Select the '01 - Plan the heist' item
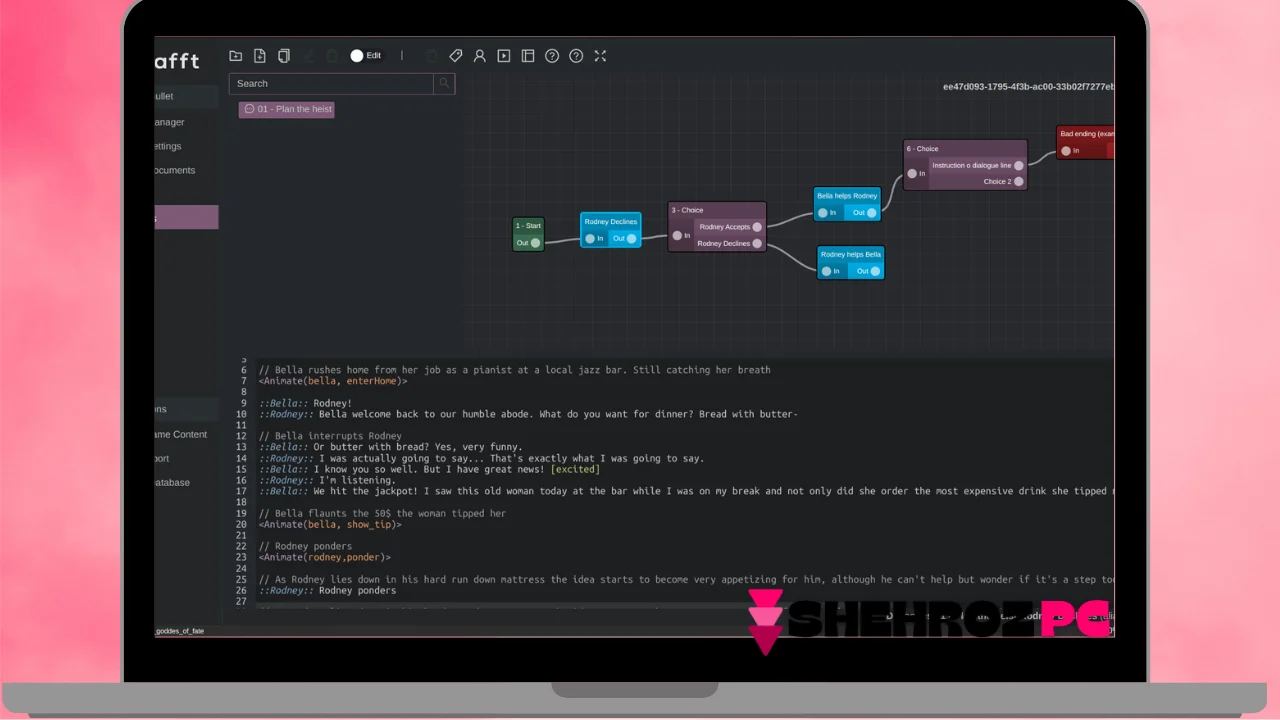Image resolution: width=1280 pixels, height=720 pixels. point(287,109)
